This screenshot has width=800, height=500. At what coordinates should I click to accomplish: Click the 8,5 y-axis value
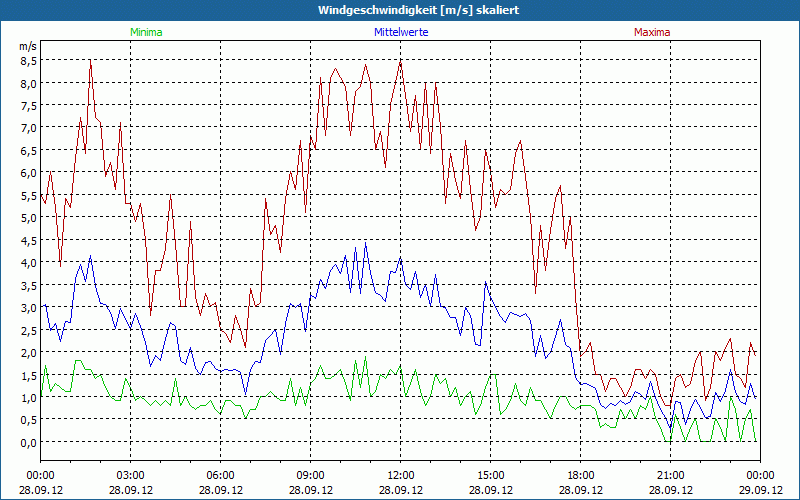(x=29, y=61)
